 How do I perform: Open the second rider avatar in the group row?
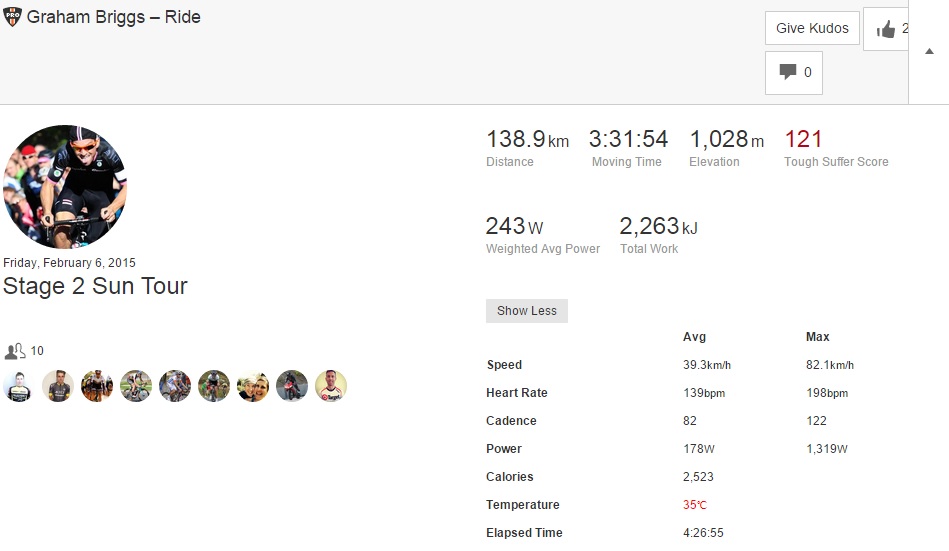tap(58, 386)
